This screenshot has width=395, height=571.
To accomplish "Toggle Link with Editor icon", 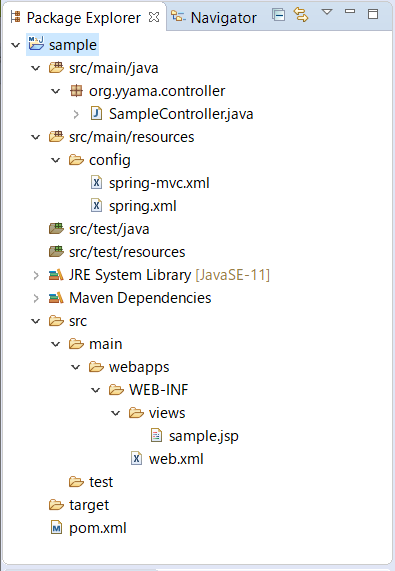I will 301,15.
